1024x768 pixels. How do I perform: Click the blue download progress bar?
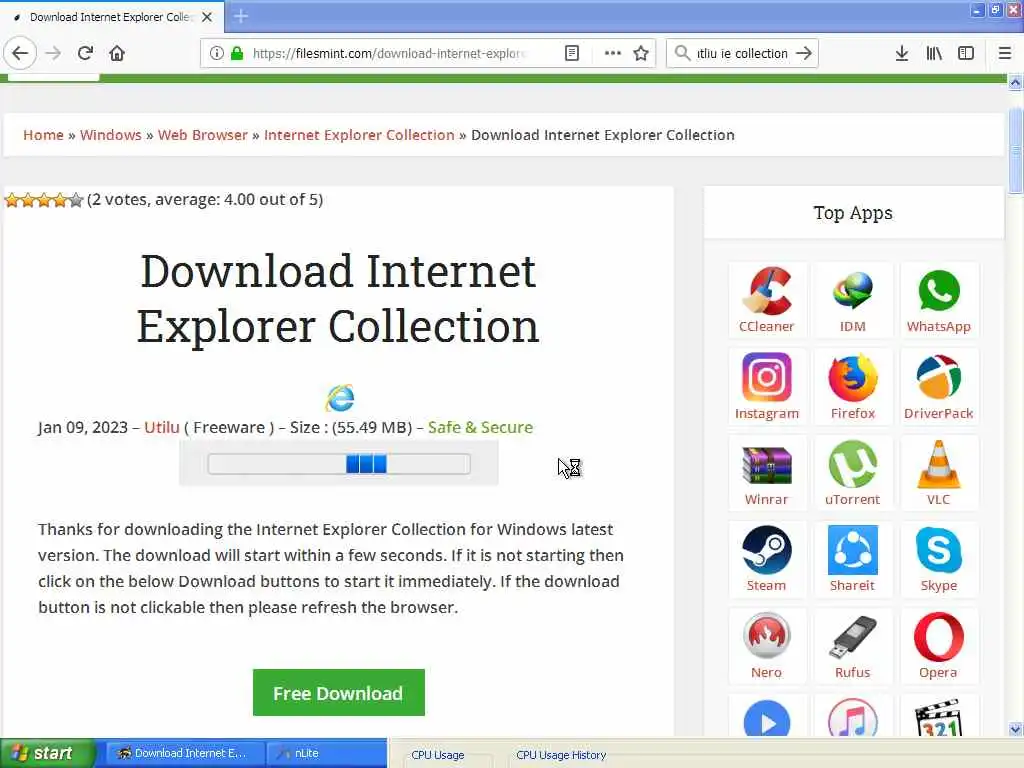tap(339, 464)
